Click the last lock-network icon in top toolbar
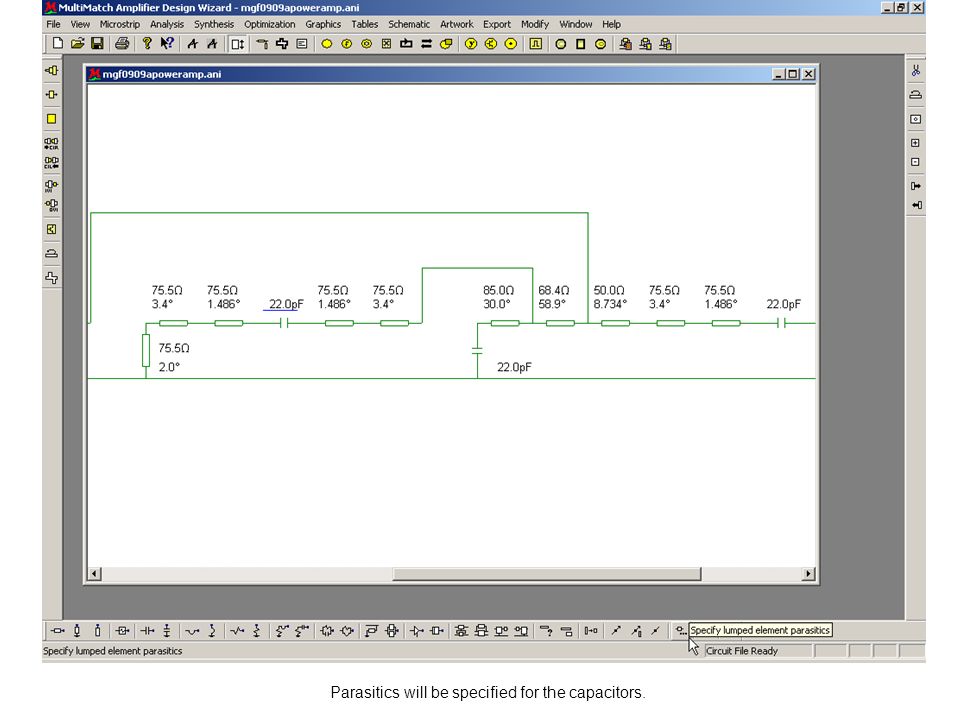 click(666, 43)
